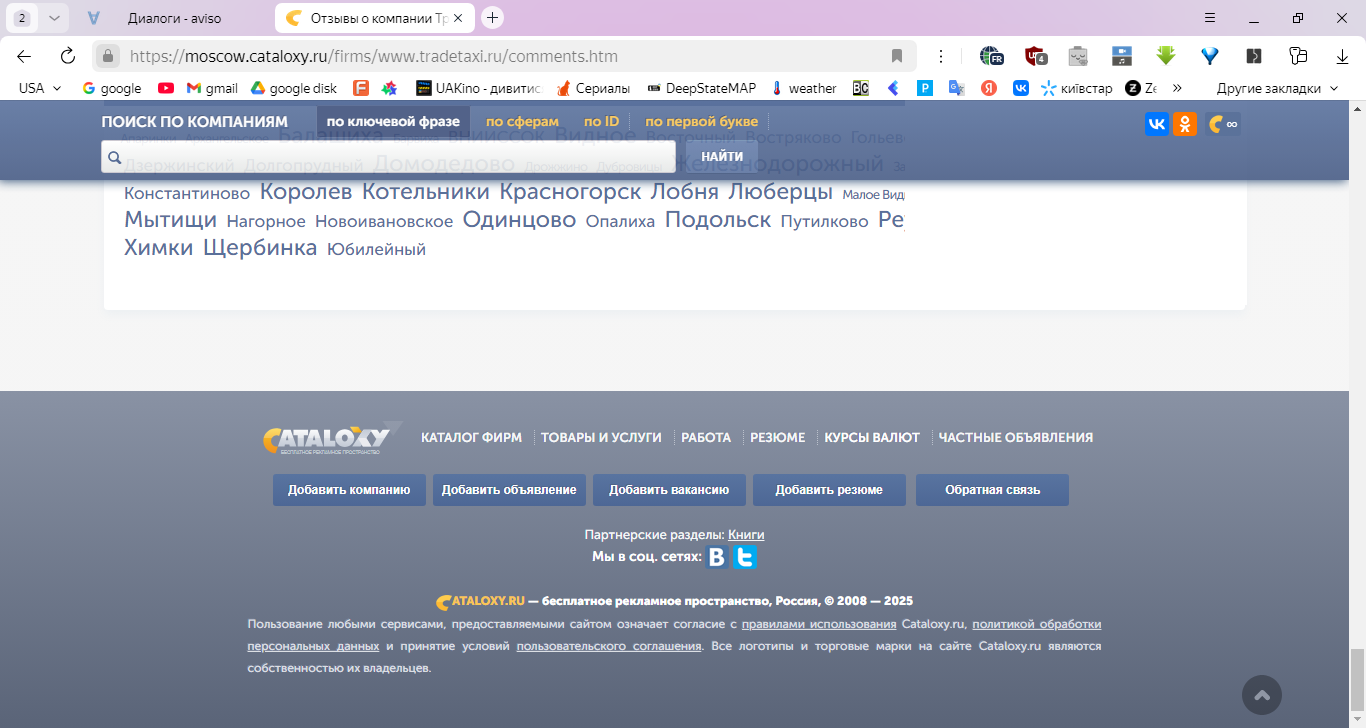Click the magnifier icon in search field
Viewport: 1366px width, 728px height.
114,157
